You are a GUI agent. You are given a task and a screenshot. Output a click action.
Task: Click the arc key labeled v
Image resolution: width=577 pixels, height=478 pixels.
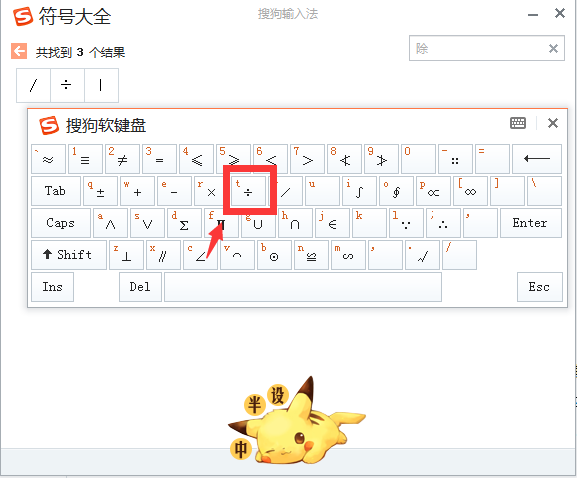point(237,255)
